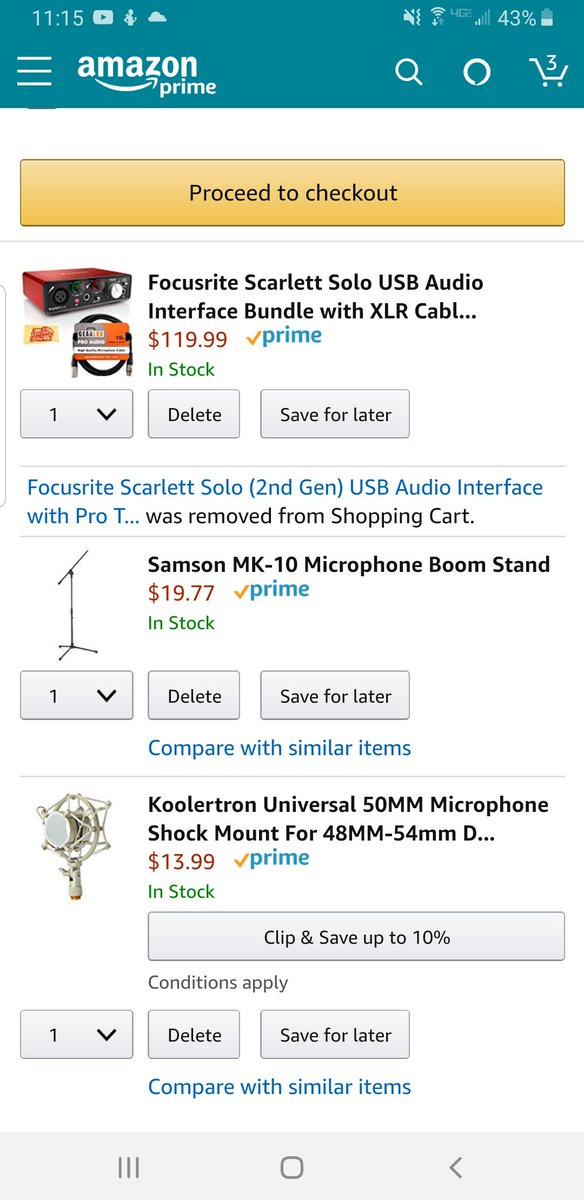
Task: Save Samson MK-10 stand for later
Action: [335, 696]
